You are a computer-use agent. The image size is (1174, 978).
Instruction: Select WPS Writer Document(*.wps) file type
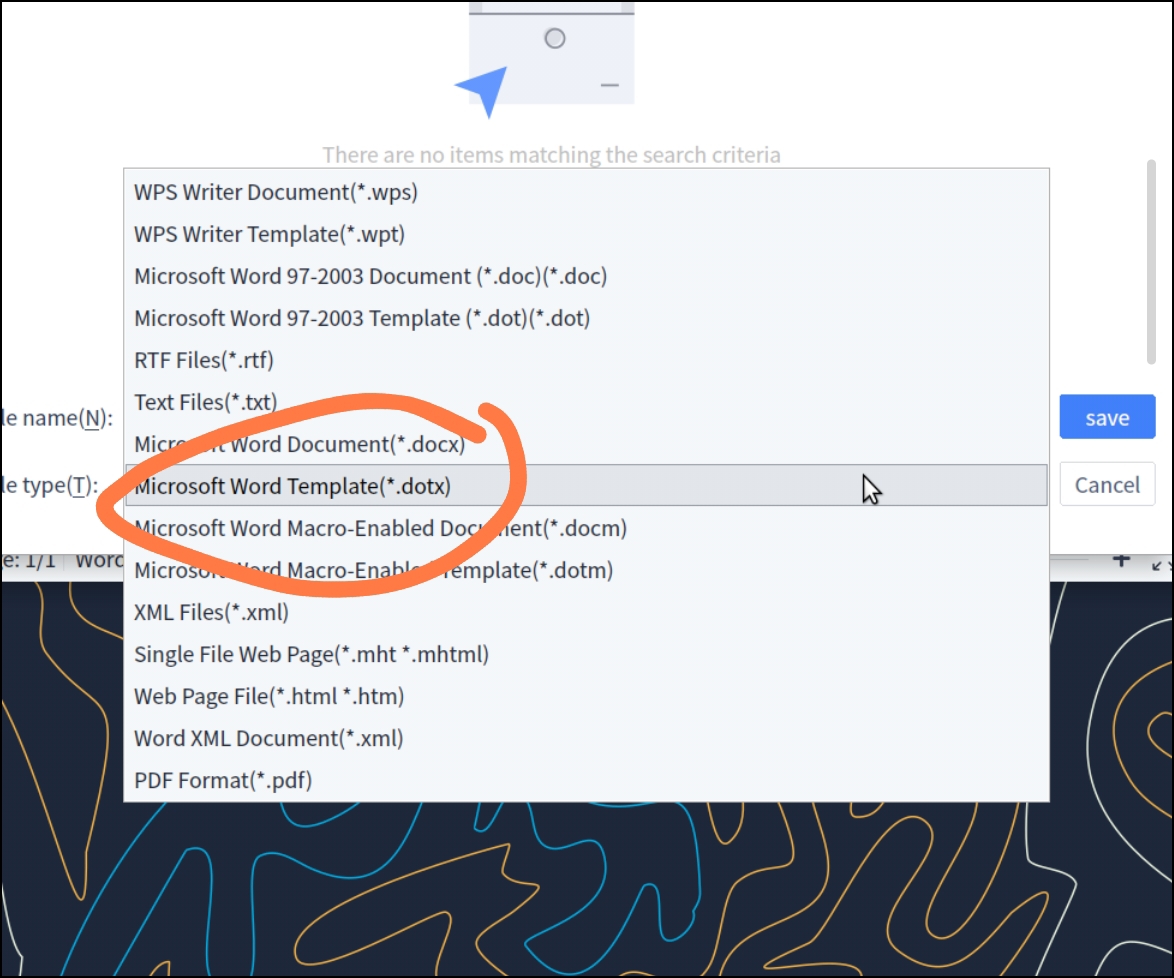[586, 192]
